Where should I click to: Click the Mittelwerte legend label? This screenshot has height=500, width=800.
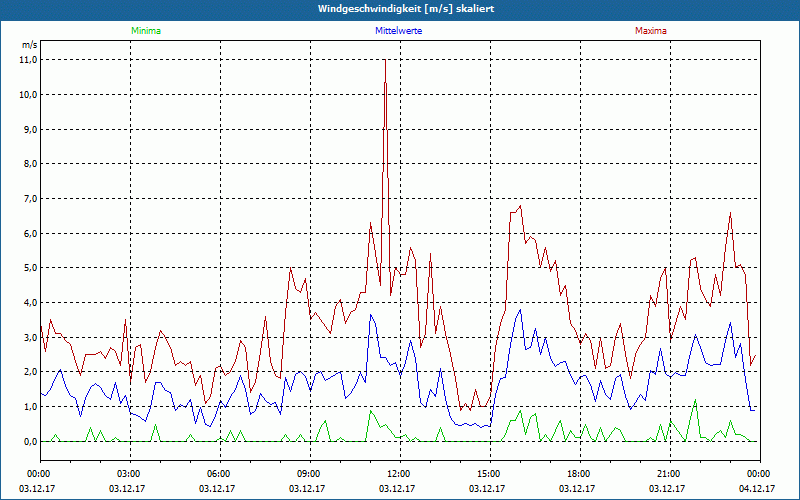coord(398,31)
